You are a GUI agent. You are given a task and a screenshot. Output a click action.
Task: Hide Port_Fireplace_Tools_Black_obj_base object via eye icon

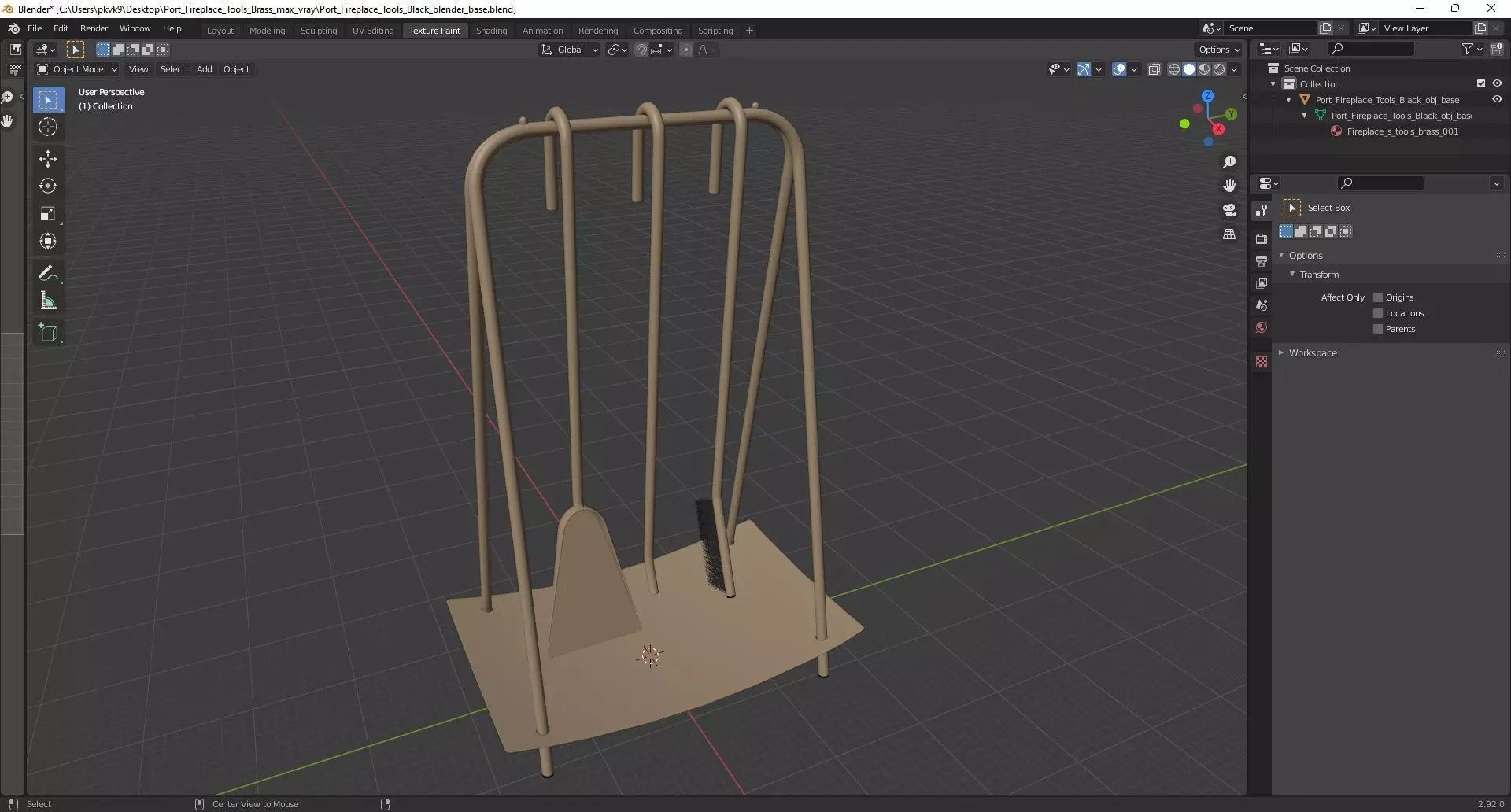point(1497,99)
